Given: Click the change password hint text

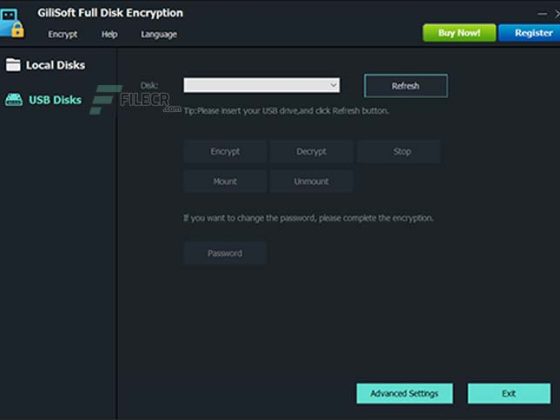Looking at the screenshot, I should tap(308, 218).
